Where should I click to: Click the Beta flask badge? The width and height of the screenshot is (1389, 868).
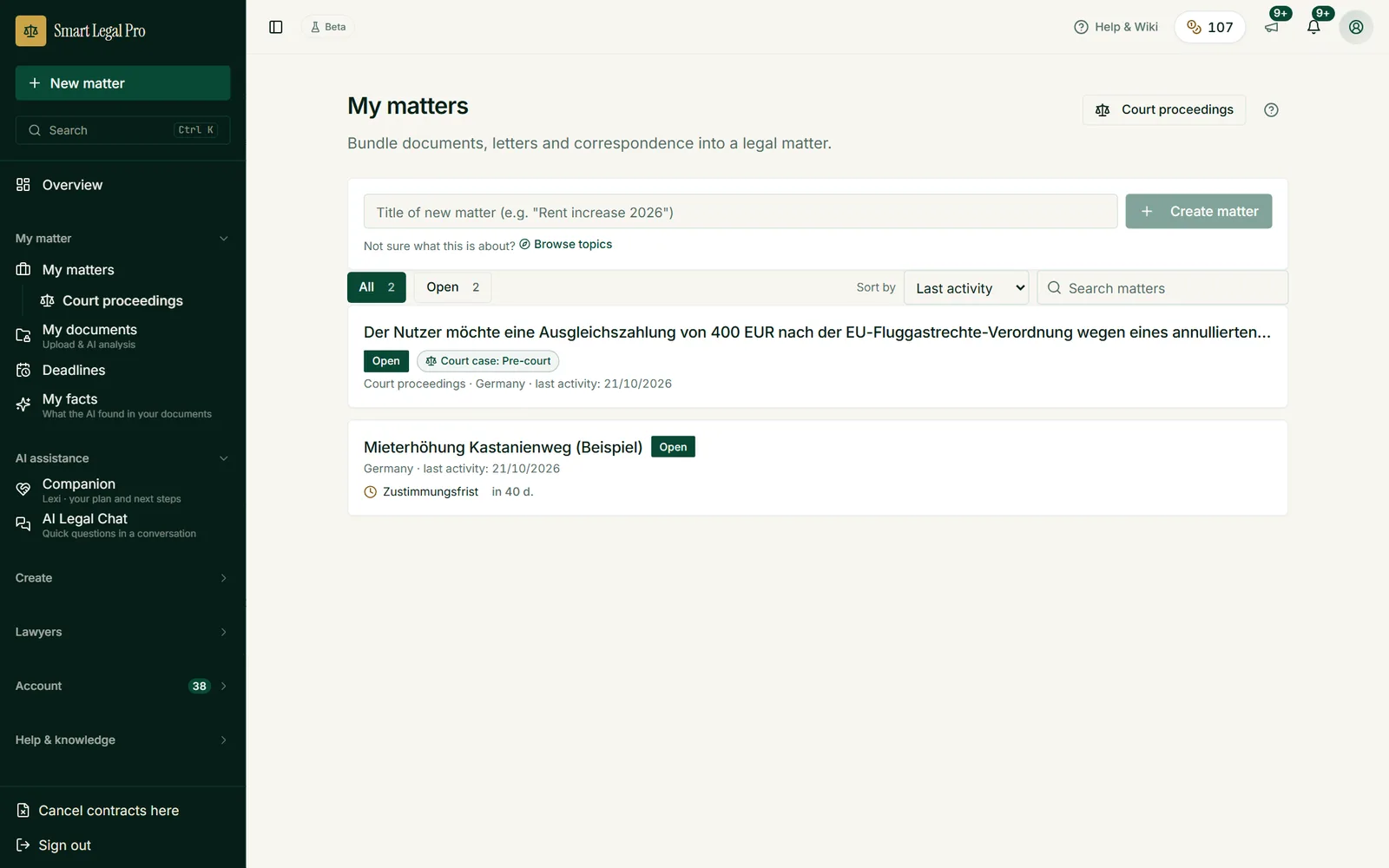coord(328,27)
